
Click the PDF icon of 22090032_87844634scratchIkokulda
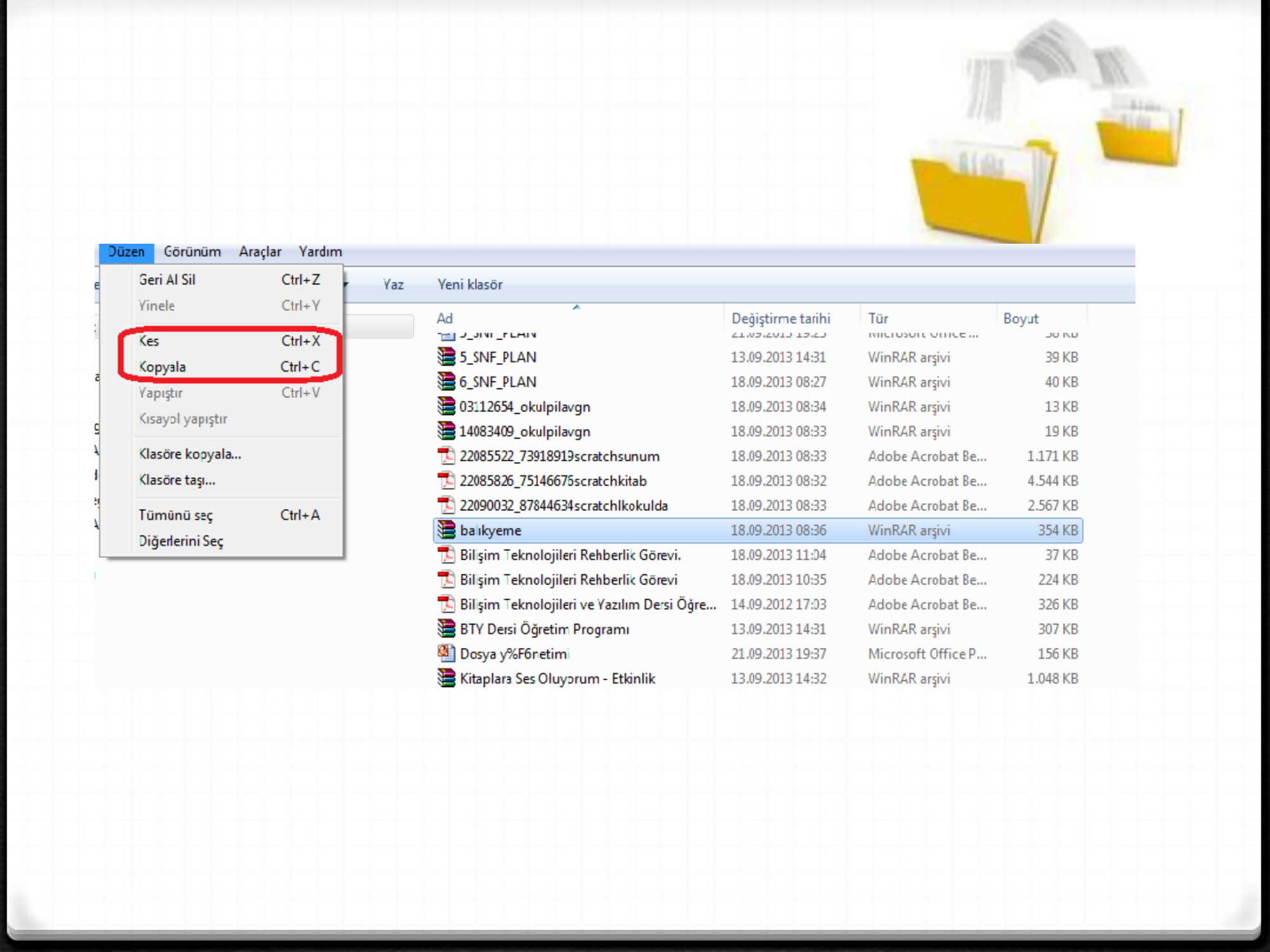pyautogui.click(x=446, y=505)
